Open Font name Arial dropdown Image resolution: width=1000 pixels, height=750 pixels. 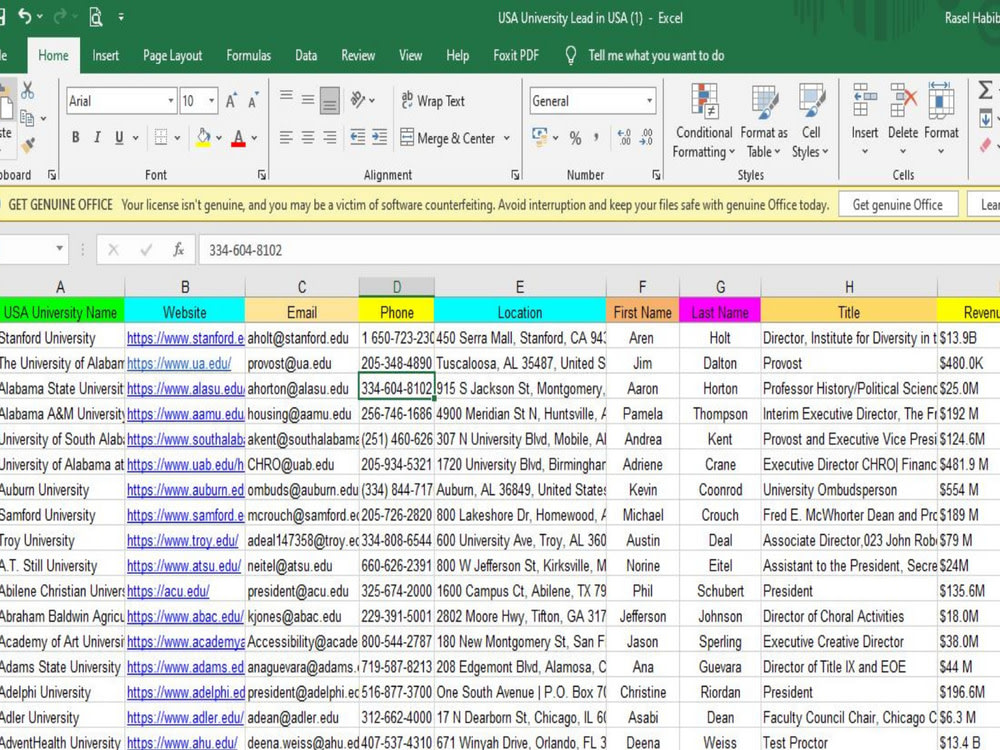(171, 101)
